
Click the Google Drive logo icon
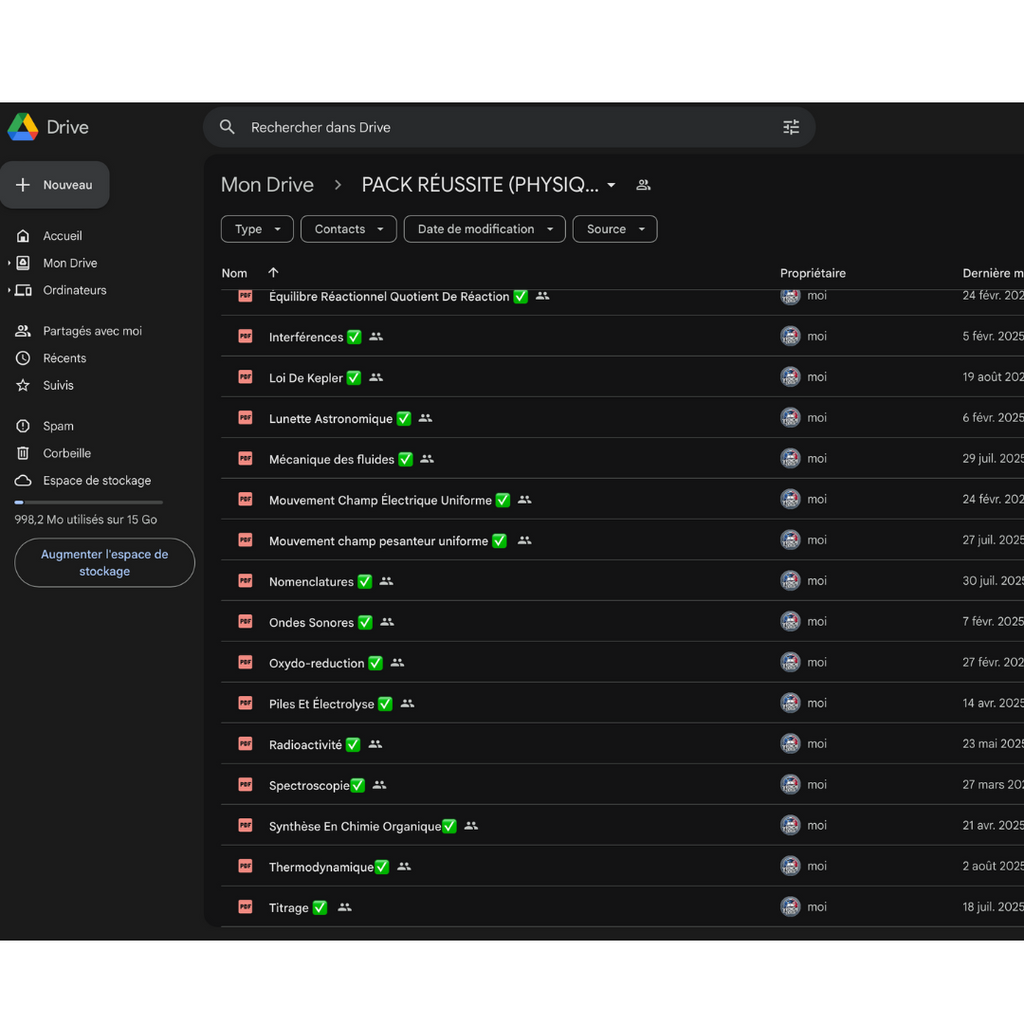tap(23, 127)
